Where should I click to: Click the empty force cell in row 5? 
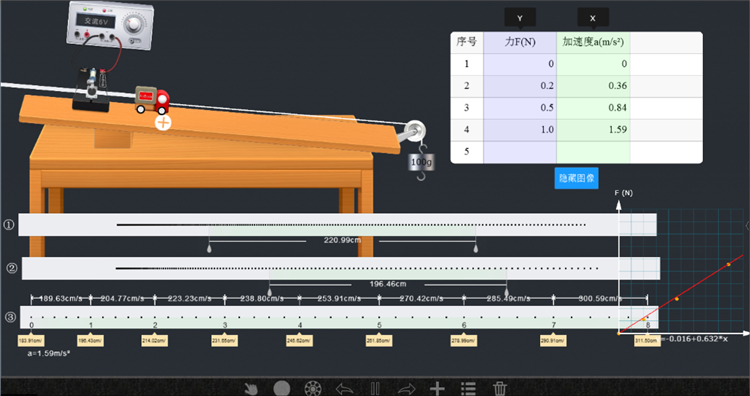coord(520,152)
